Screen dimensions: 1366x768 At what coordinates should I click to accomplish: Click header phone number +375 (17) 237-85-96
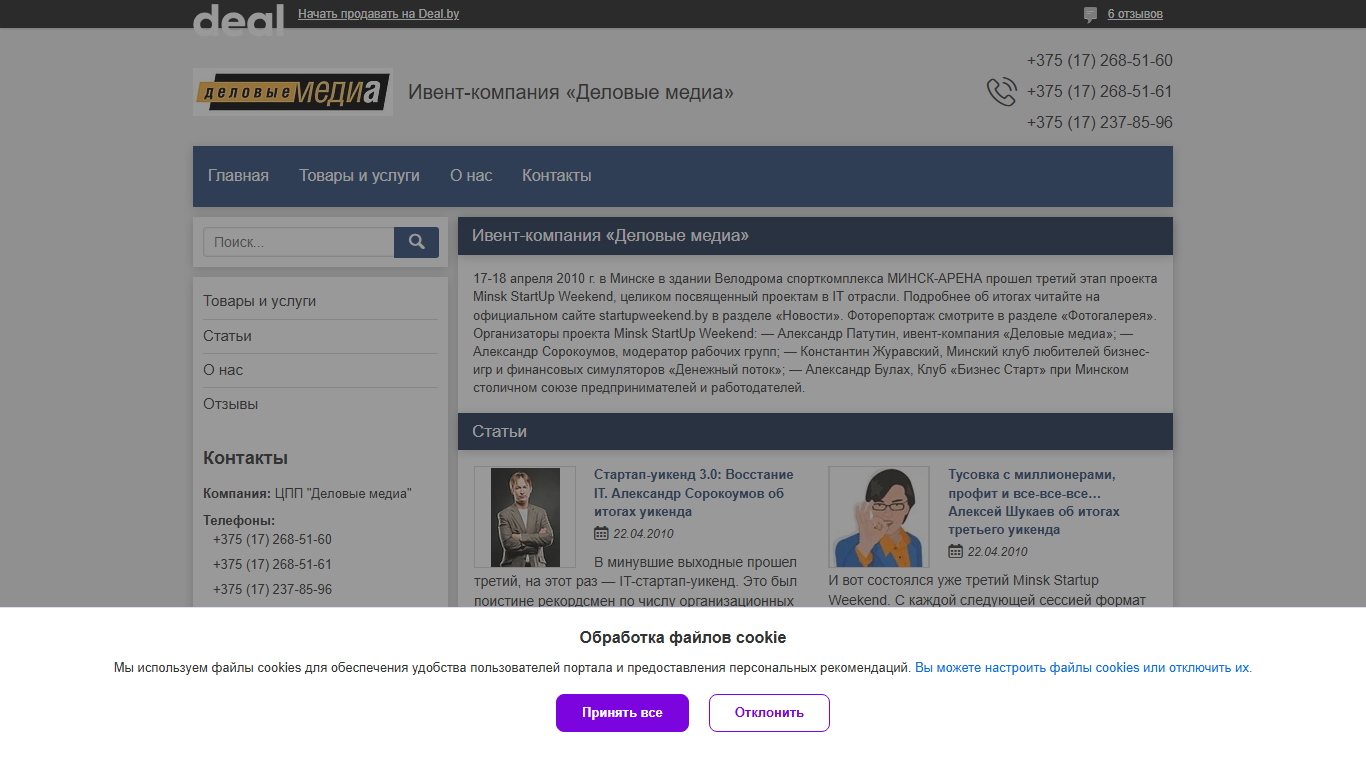[1099, 123]
